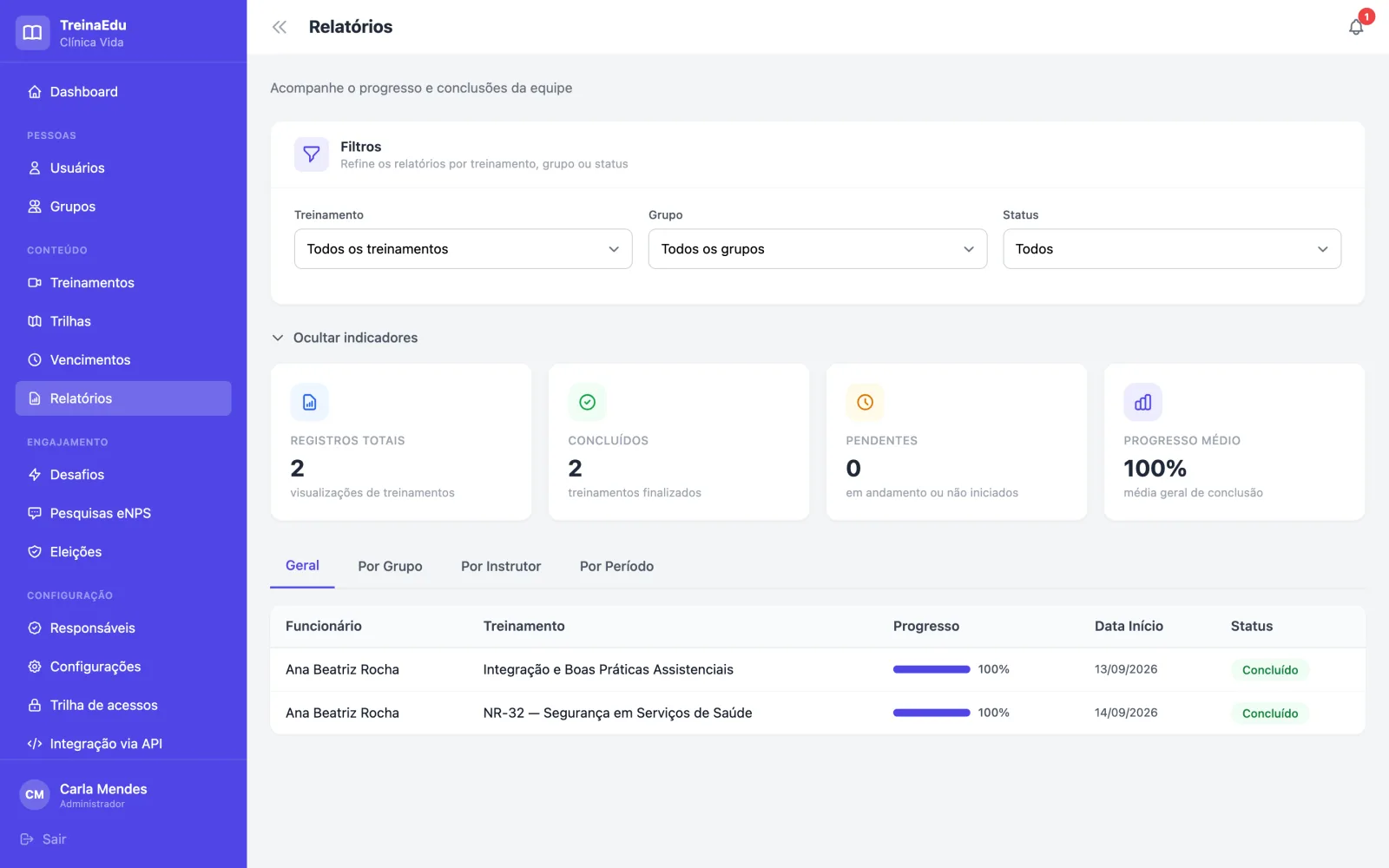This screenshot has height=868, width=1389.
Task: Open Trilha de acessos page link
Action: click(x=123, y=705)
